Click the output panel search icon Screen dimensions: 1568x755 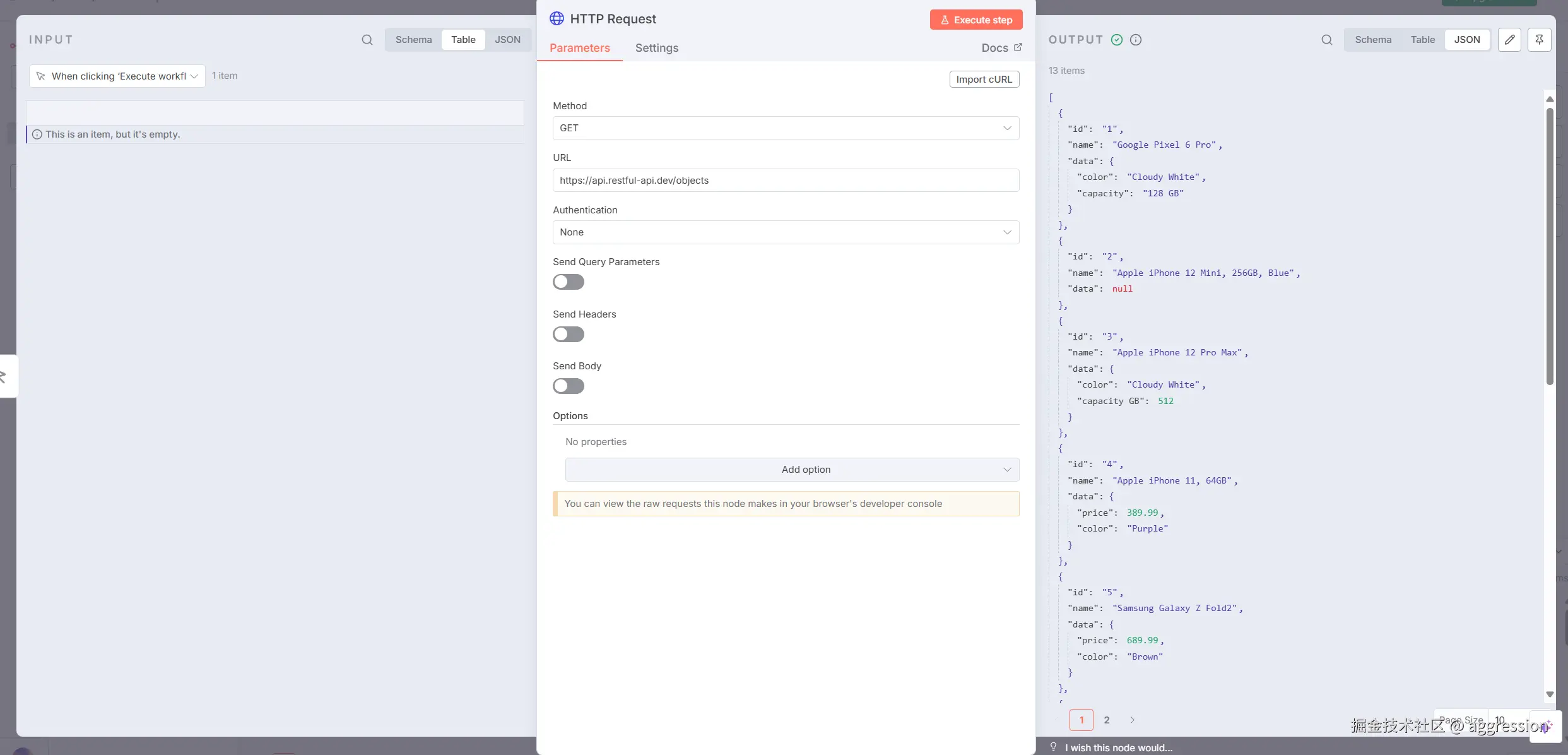click(x=1327, y=40)
